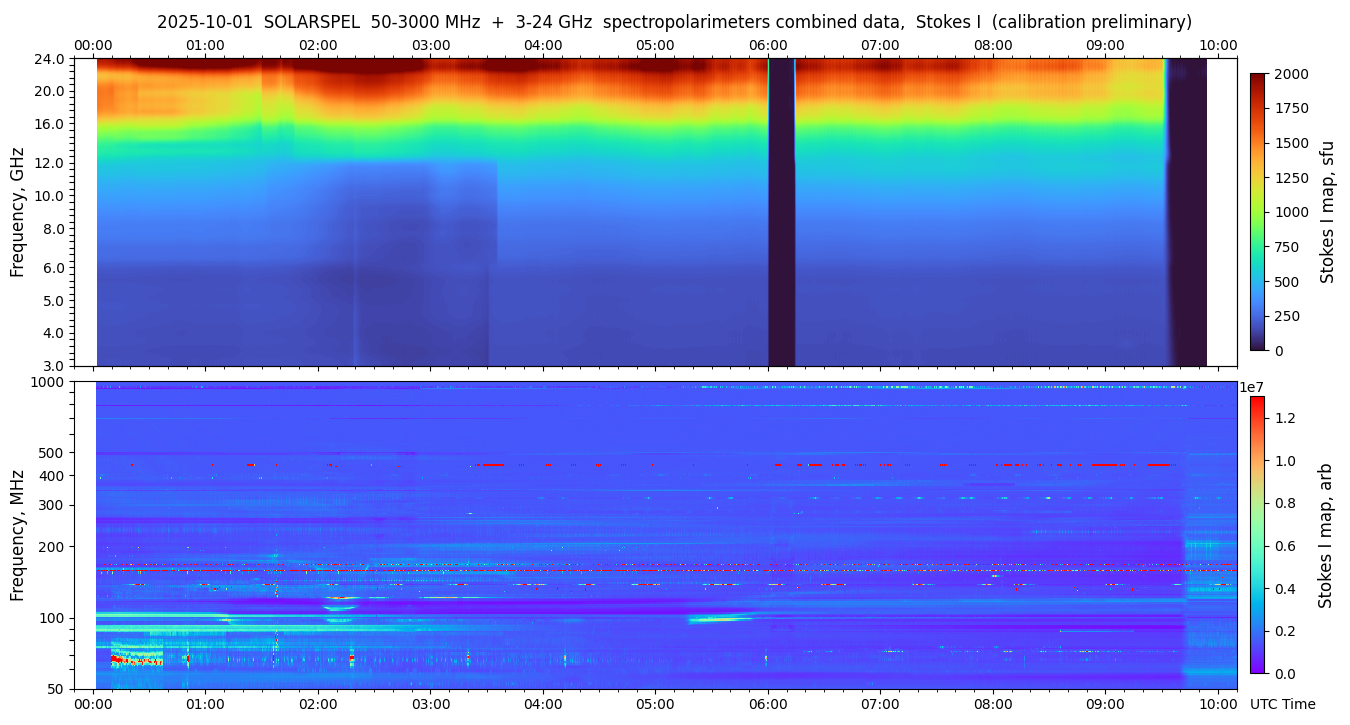This screenshot has height=725, width=1350.
Task: Click the upper colorbar for sfu scale
Action: coord(1258,211)
